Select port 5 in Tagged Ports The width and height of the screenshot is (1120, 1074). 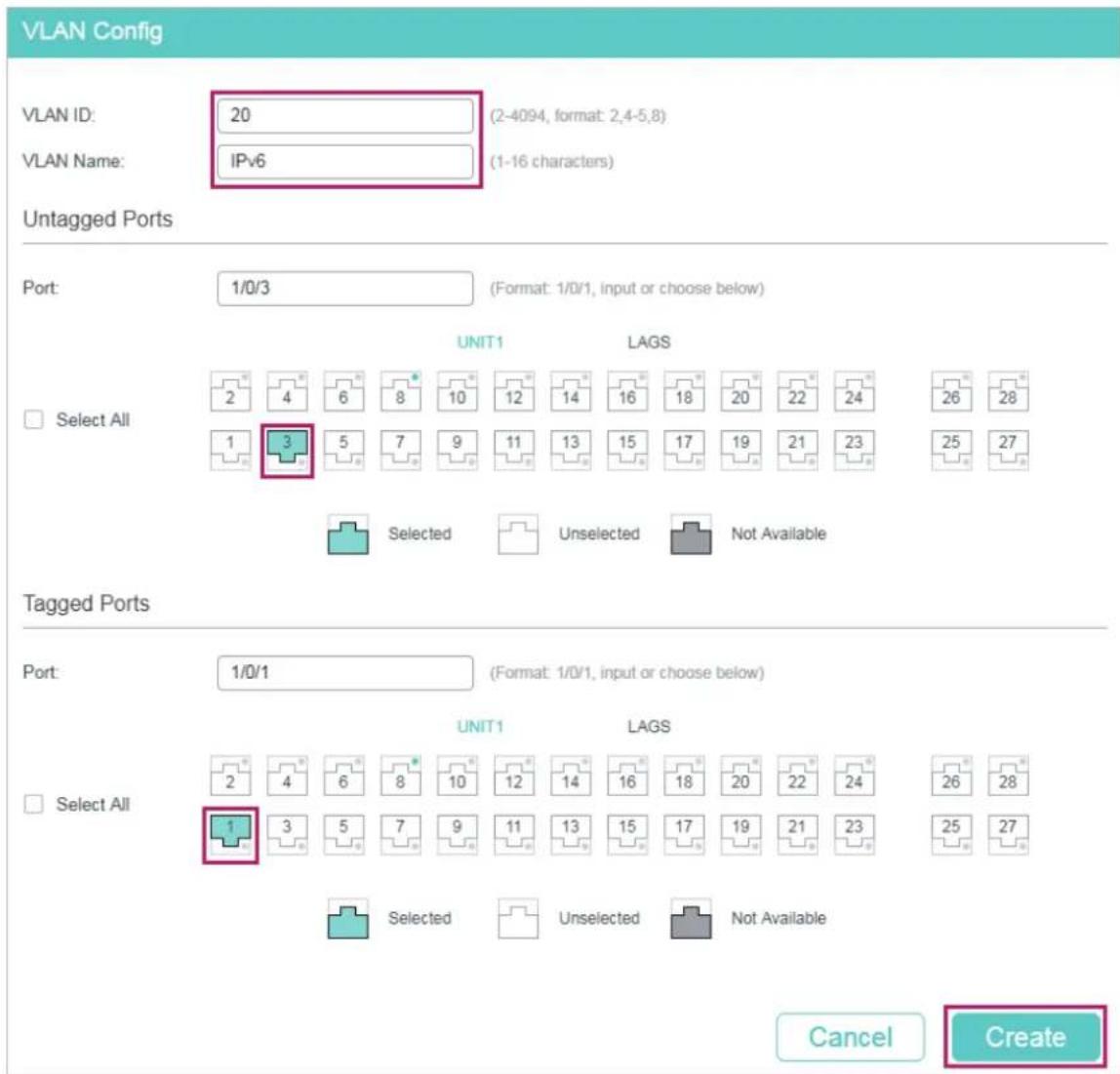point(343,835)
